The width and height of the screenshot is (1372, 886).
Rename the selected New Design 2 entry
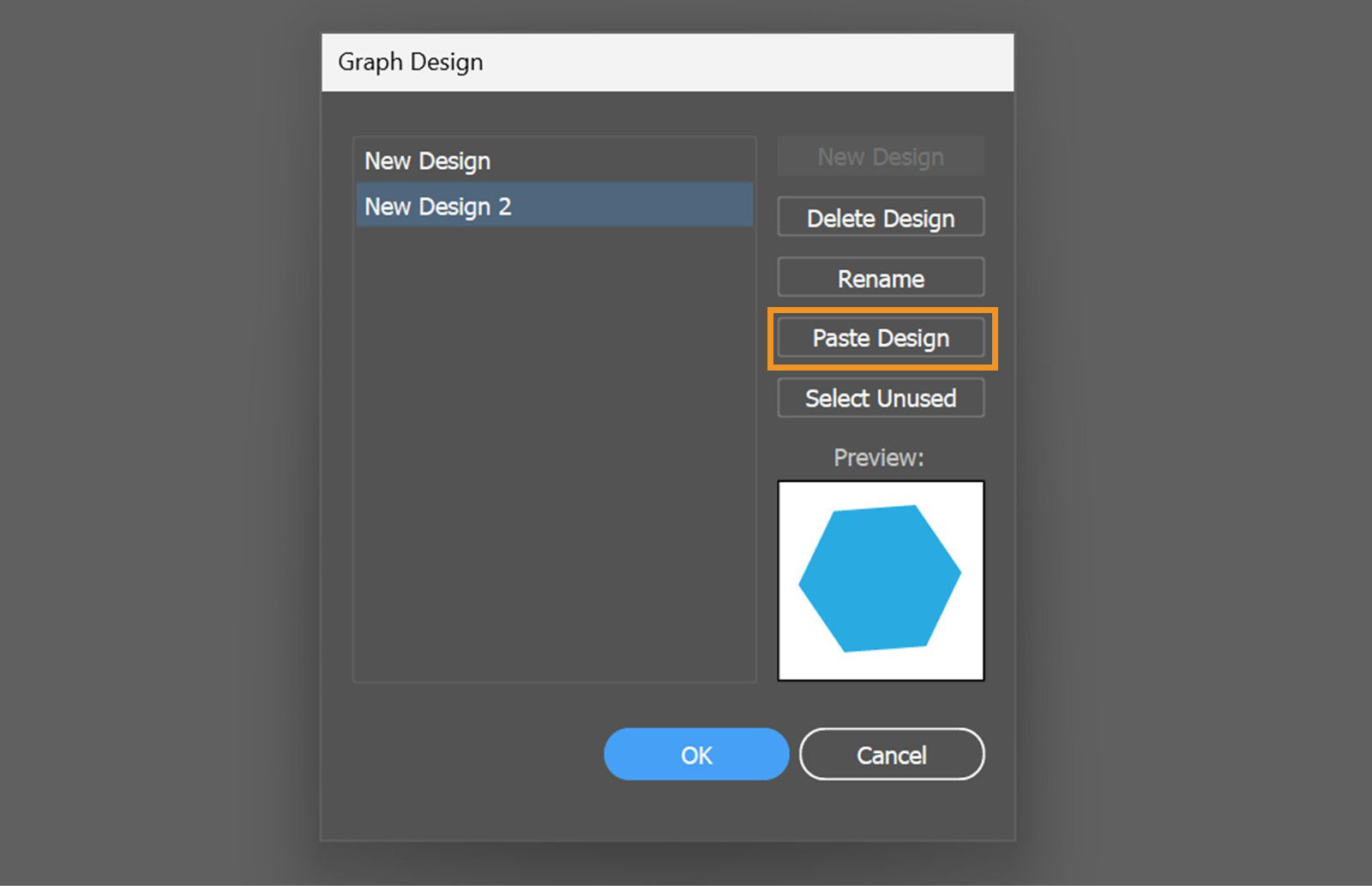(x=880, y=277)
